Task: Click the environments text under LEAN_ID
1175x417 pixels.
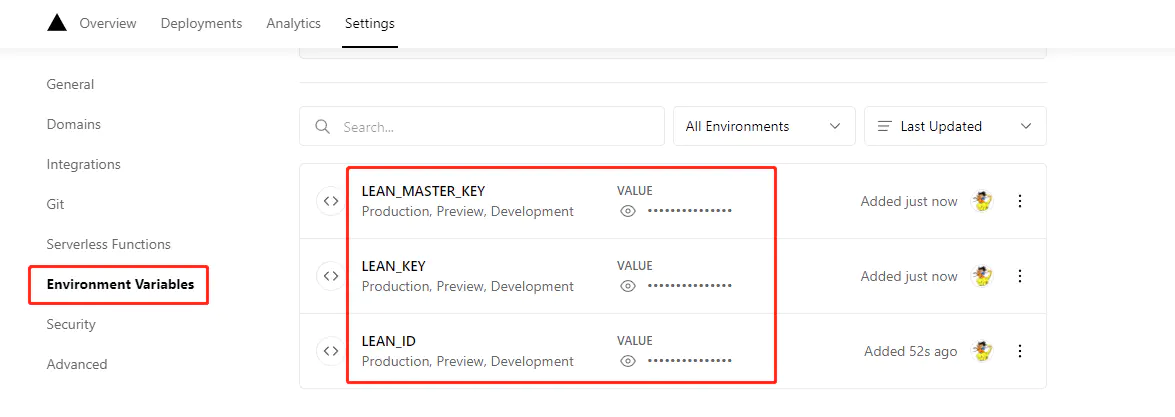Action: click(x=468, y=362)
